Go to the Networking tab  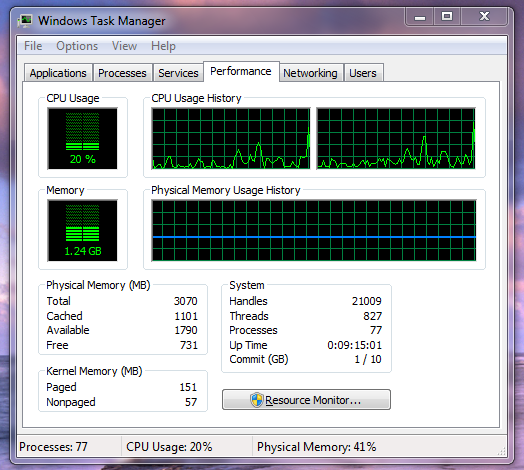tap(310, 73)
